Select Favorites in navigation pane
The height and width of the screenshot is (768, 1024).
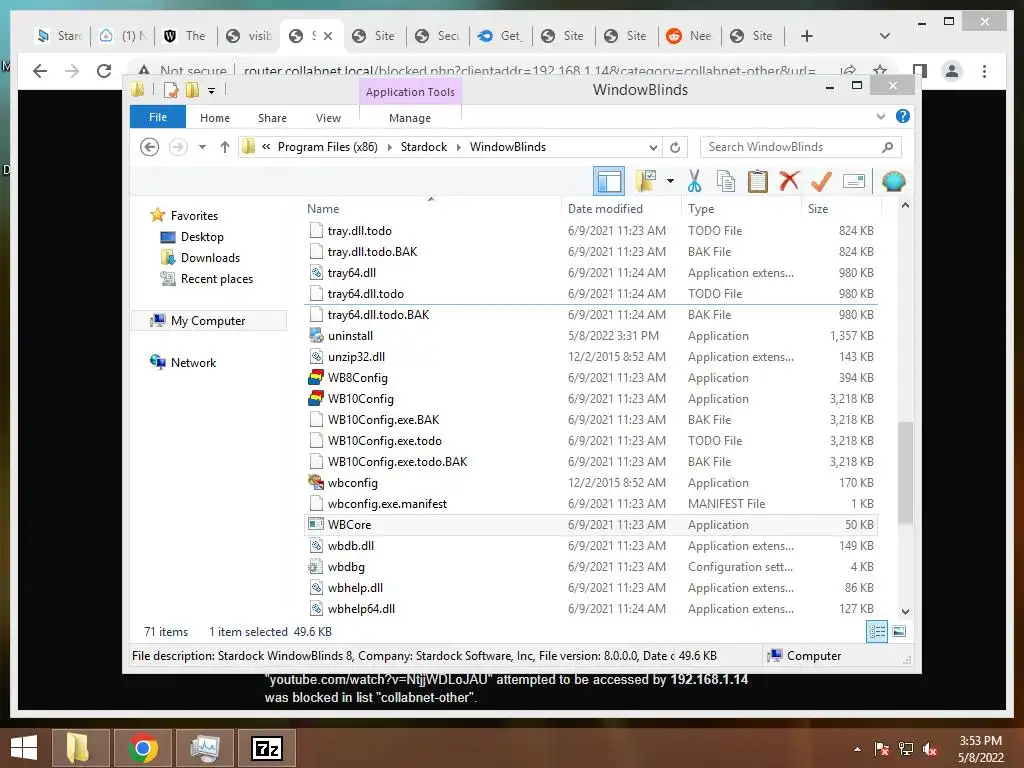point(194,216)
